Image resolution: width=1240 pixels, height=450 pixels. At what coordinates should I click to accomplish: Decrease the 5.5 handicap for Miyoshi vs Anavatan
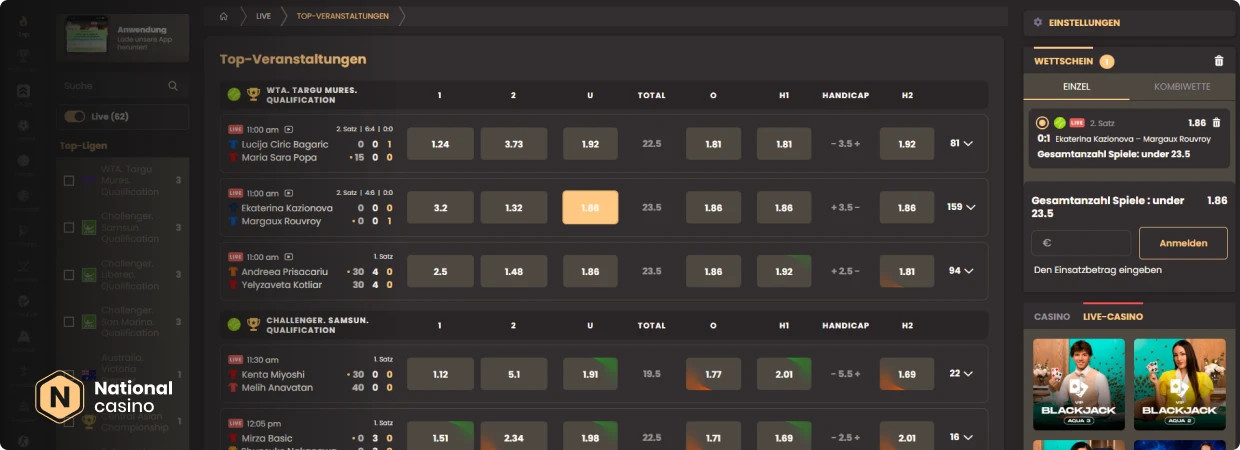(834, 374)
